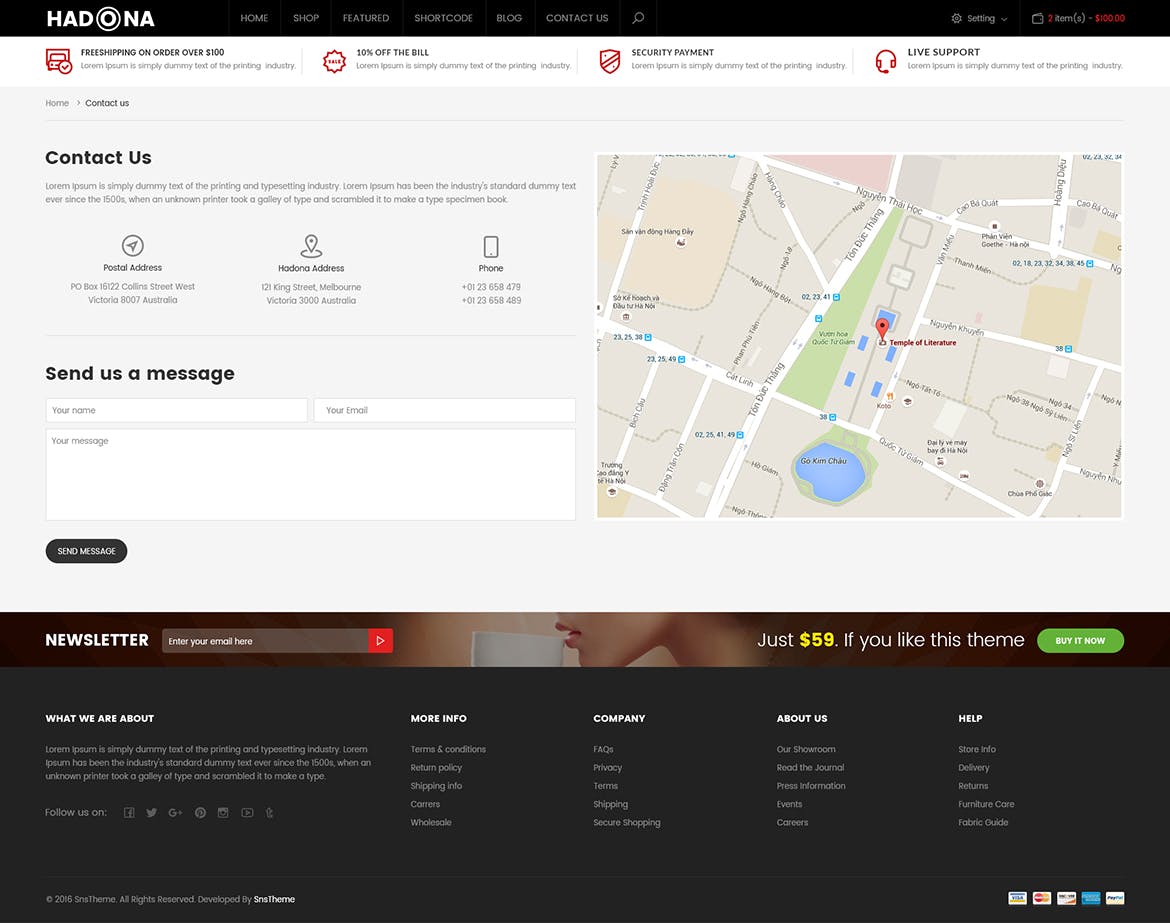Open the Shop menu item
The image size is (1170, 923).
(306, 18)
